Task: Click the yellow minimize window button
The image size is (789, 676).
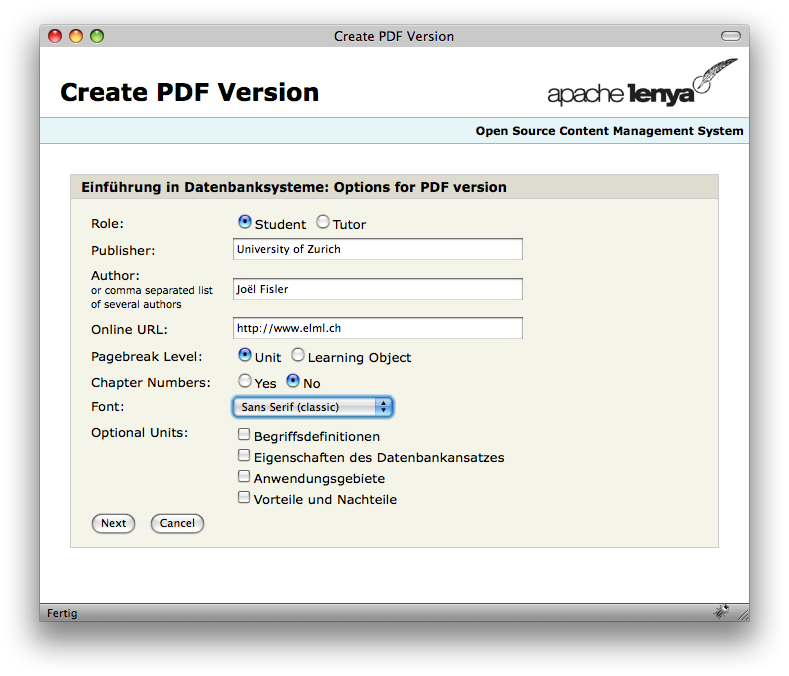Action: coord(76,36)
